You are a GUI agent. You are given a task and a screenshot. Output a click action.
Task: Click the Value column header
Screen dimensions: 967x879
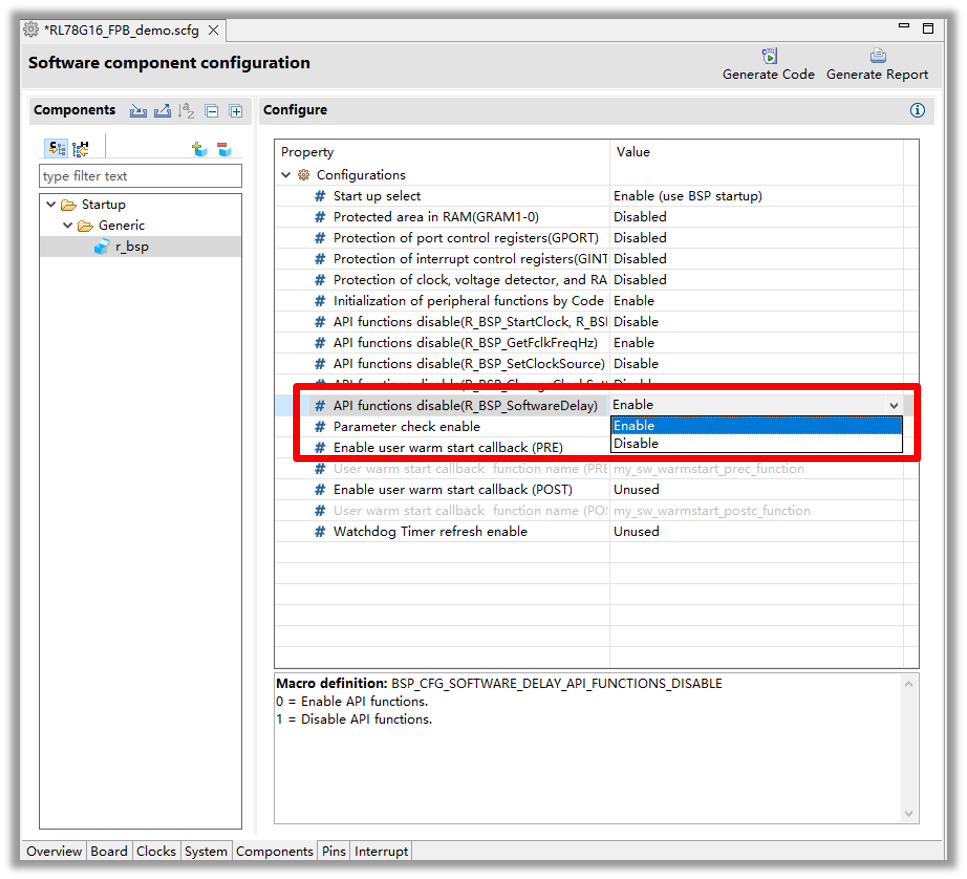point(757,152)
